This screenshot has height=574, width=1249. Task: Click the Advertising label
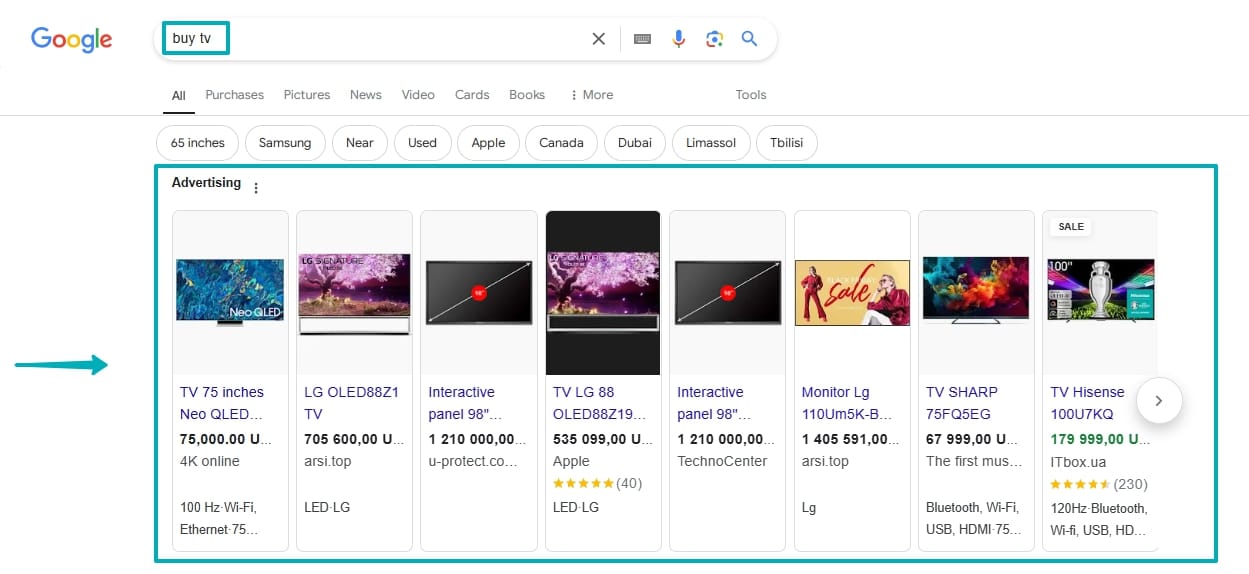pyautogui.click(x=206, y=183)
